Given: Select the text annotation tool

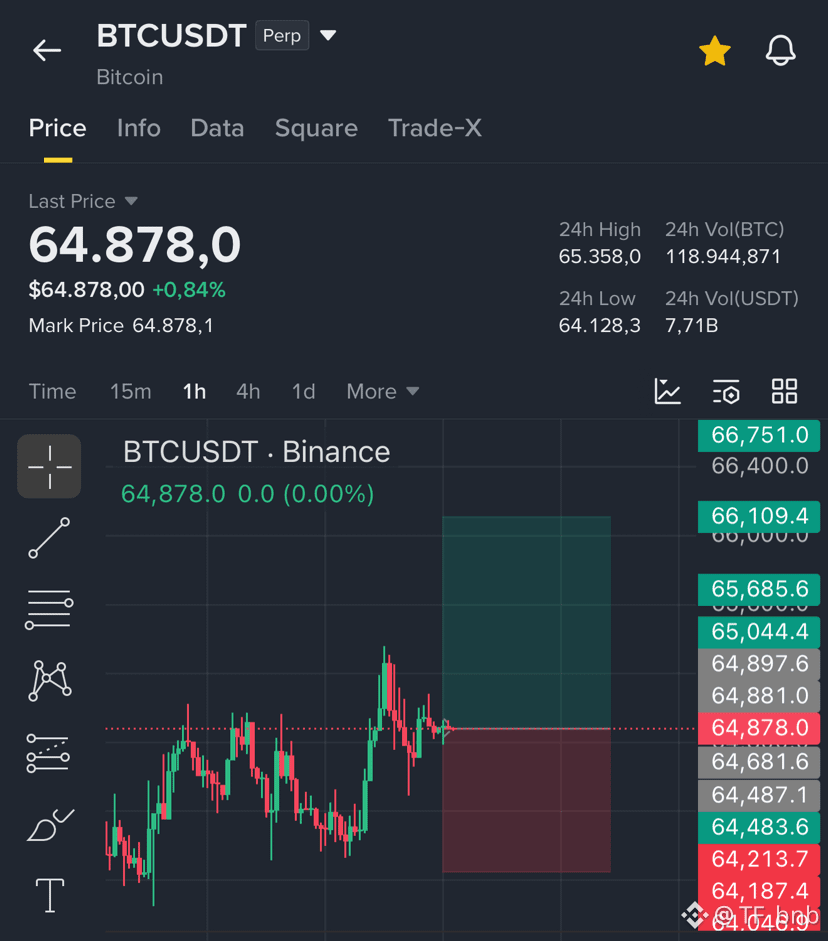Looking at the screenshot, I should click(x=50, y=895).
